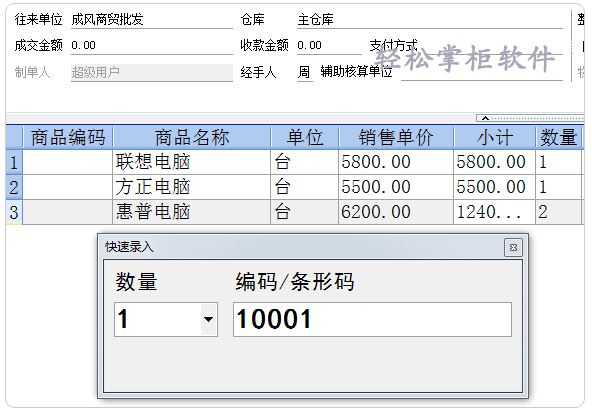Click the 经手人 field 周
Screen dimensions: 592x413
coord(304,72)
